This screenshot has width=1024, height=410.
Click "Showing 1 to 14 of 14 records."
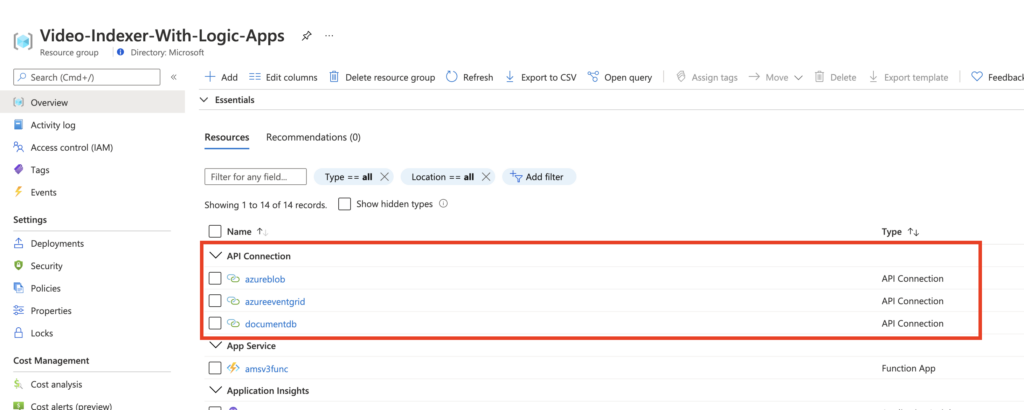click(x=266, y=204)
